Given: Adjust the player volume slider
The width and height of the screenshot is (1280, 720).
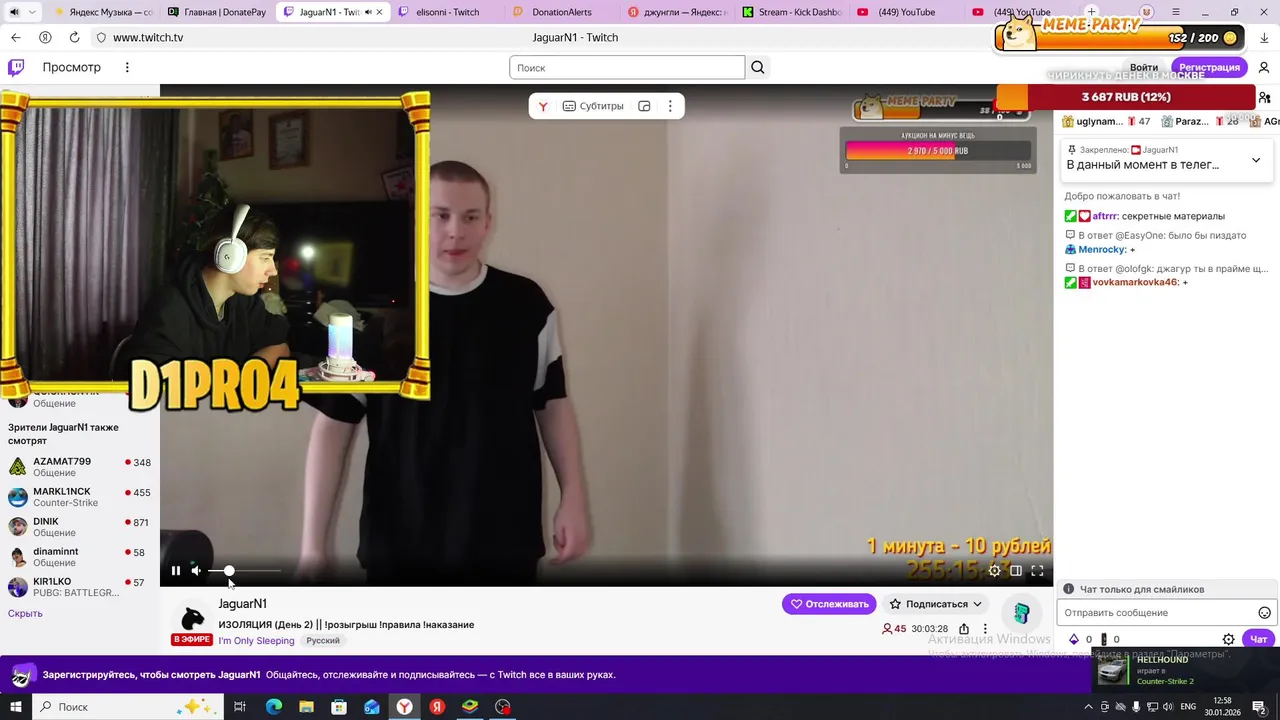Looking at the screenshot, I should pos(244,571).
